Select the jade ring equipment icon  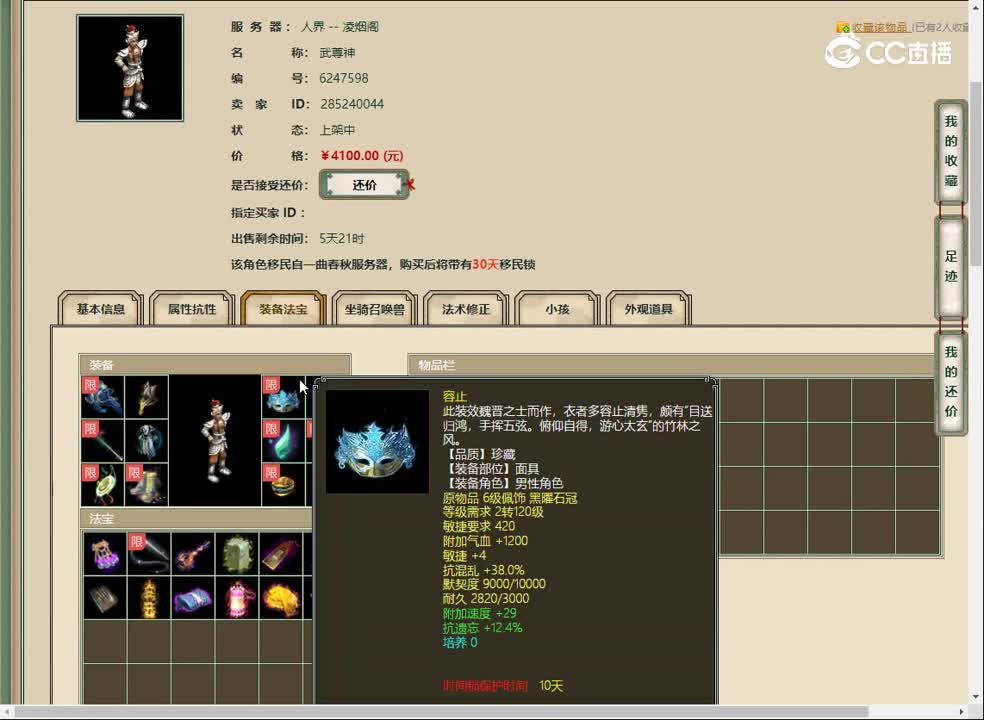(104, 484)
